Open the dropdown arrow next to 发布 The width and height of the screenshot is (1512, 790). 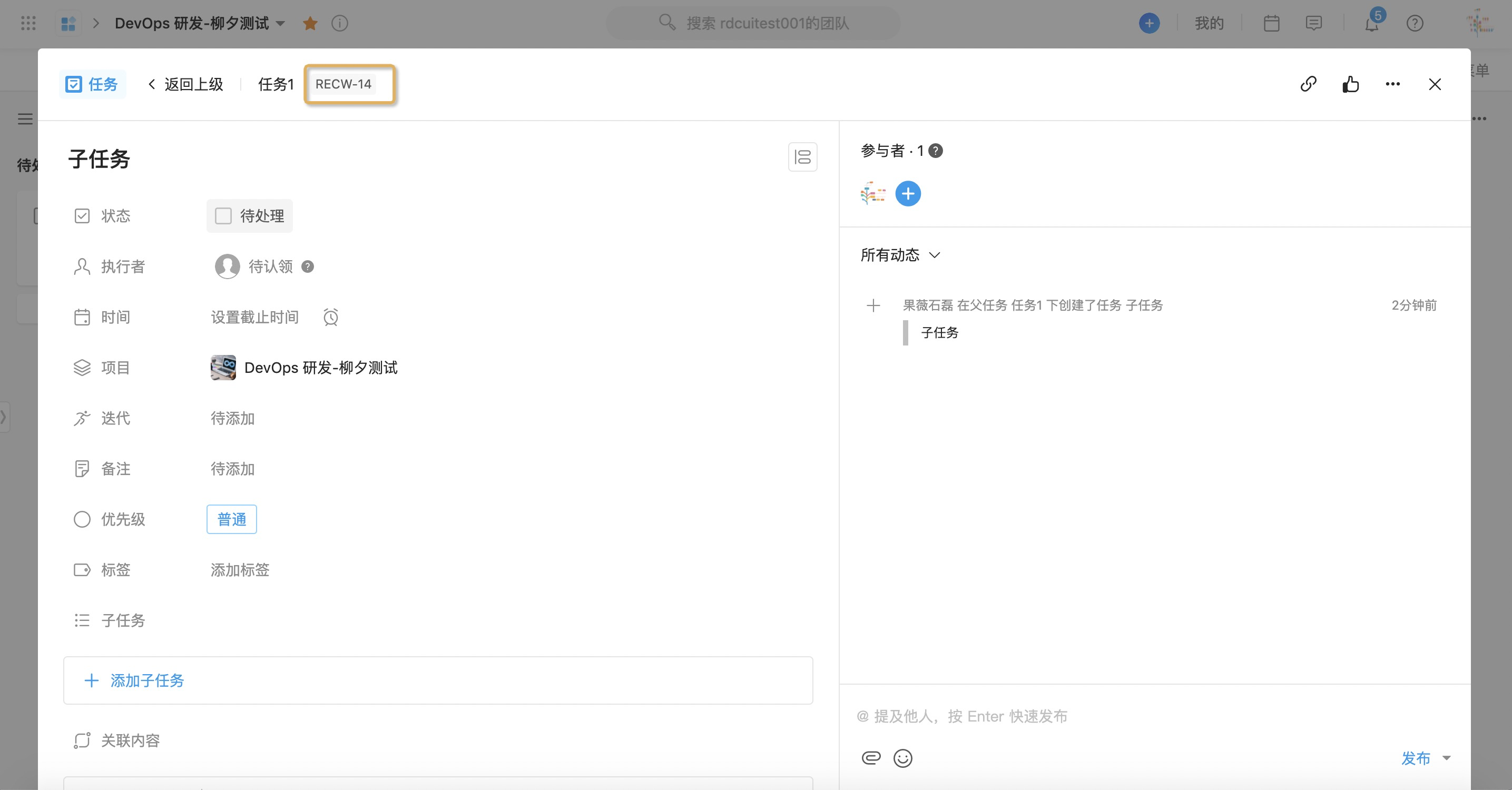coord(1446,758)
